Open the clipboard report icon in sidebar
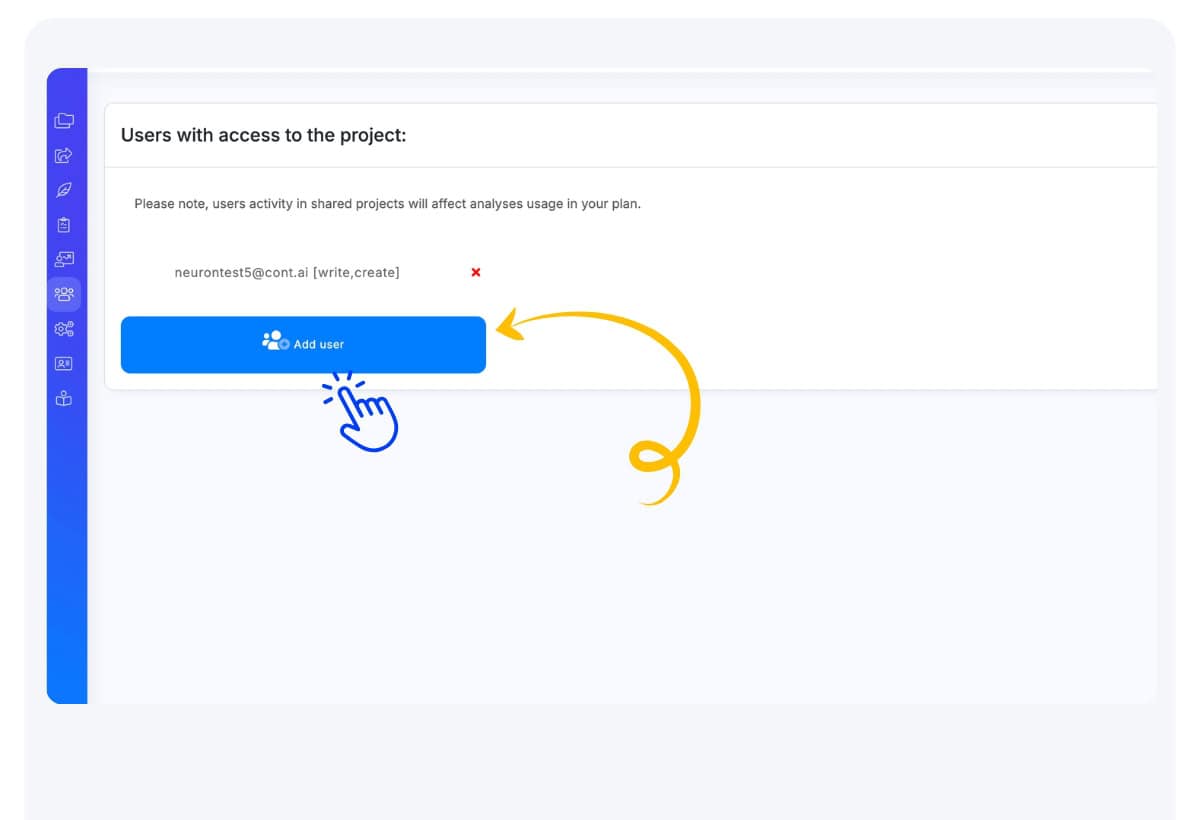Image resolution: width=1200 pixels, height=820 pixels. pos(64,225)
